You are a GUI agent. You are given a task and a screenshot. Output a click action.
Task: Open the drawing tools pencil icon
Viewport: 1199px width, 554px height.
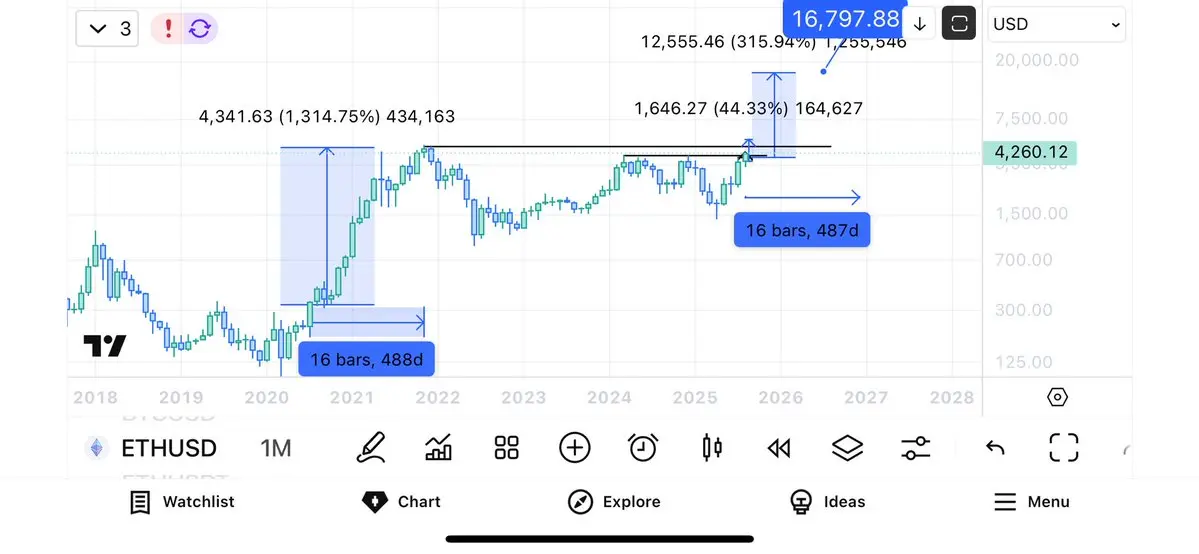point(371,448)
